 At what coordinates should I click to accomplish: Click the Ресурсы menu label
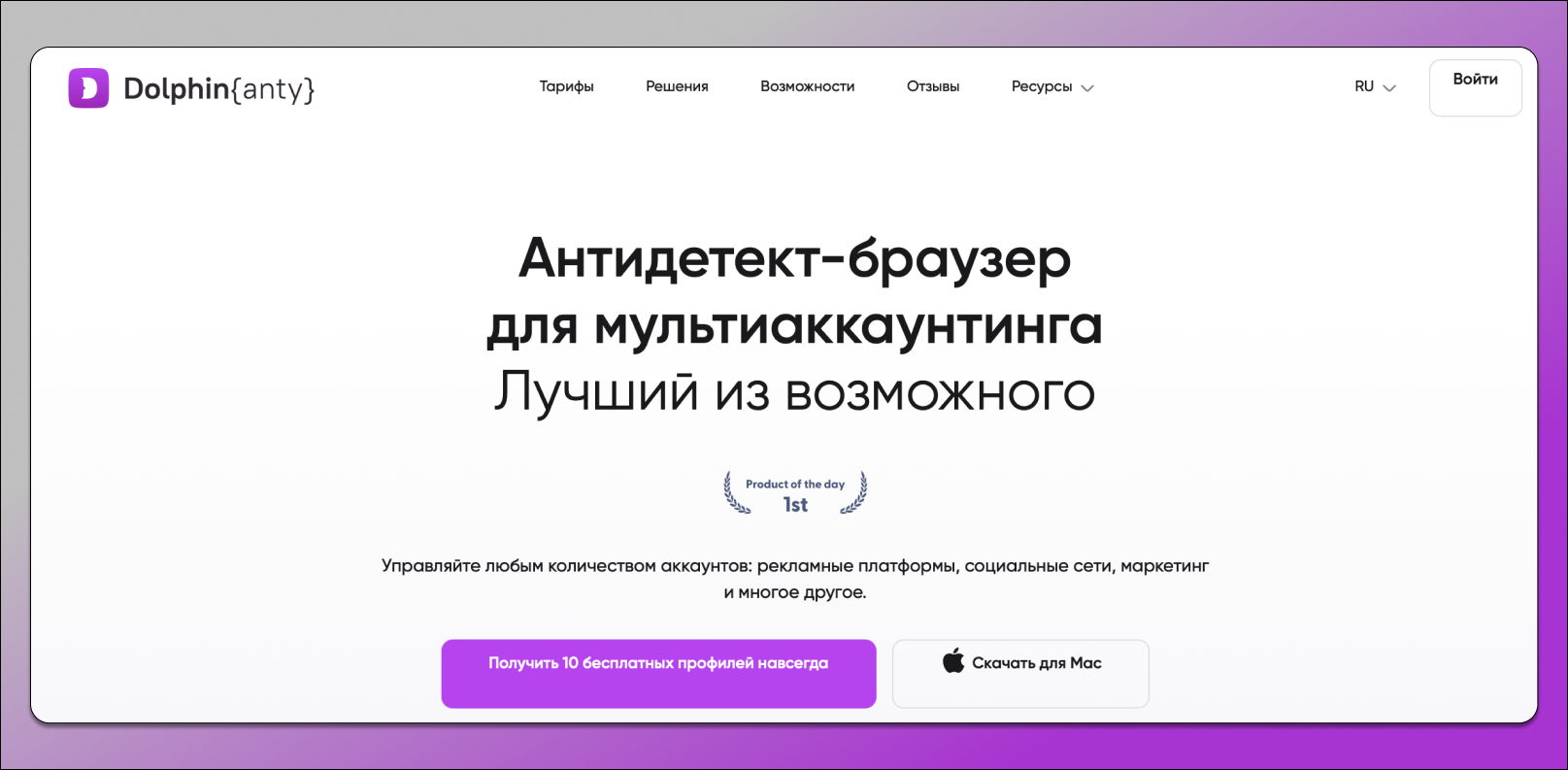1041,86
